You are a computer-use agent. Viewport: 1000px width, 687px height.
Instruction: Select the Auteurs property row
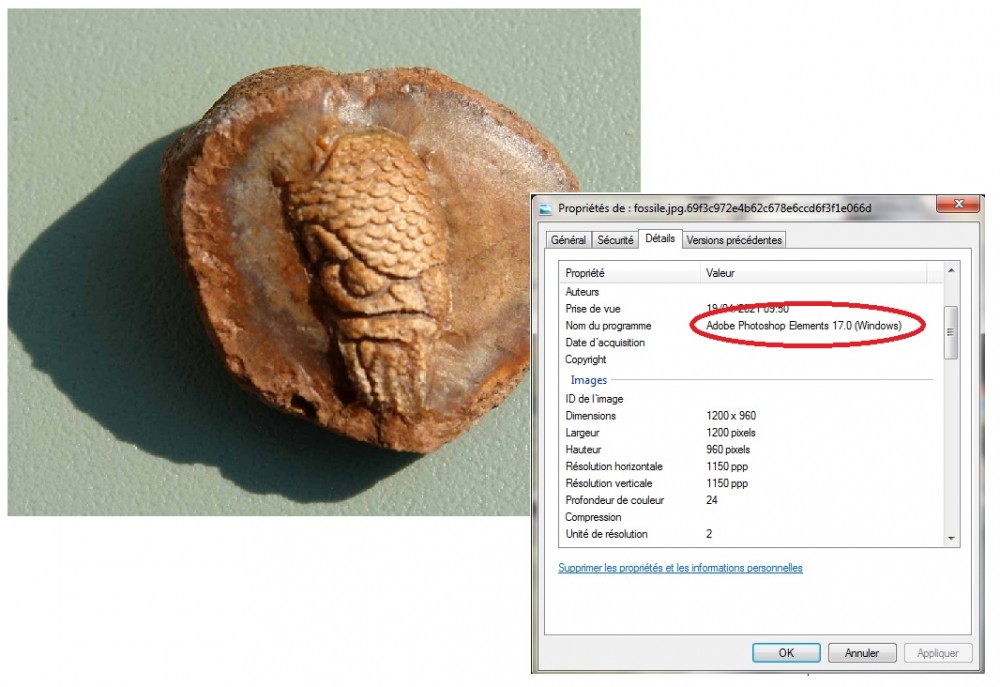(x=583, y=292)
